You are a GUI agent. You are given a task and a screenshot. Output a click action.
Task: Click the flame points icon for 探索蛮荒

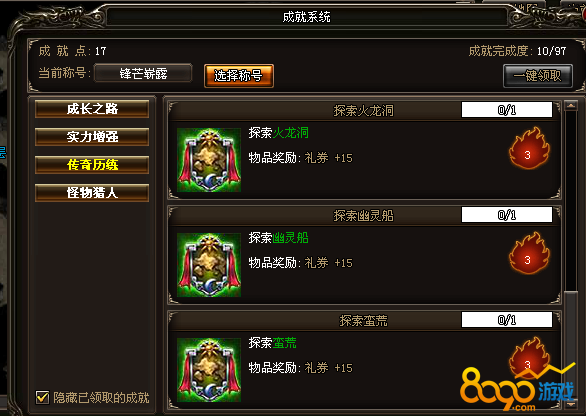[x=529, y=357]
